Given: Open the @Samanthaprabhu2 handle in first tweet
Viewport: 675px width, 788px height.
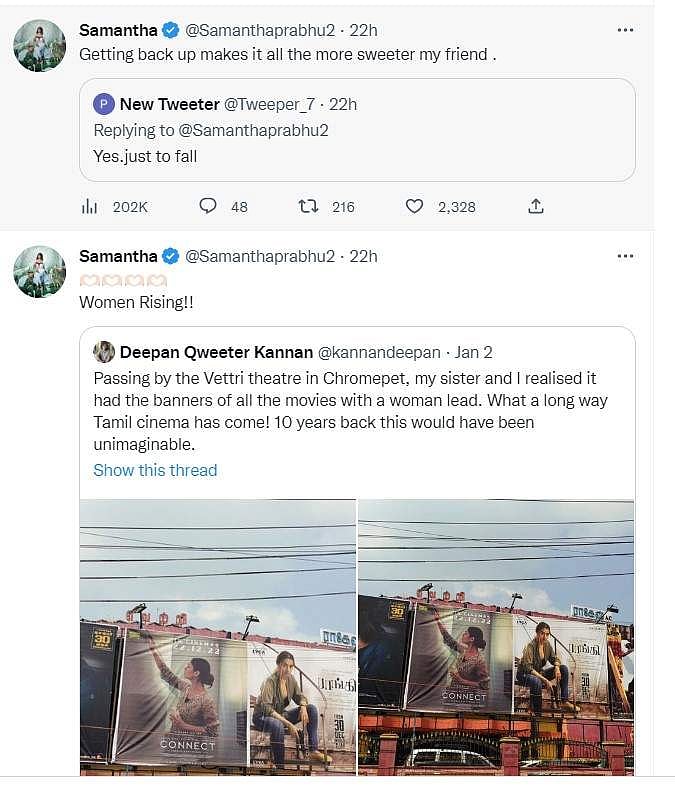Looking at the screenshot, I should [260, 30].
